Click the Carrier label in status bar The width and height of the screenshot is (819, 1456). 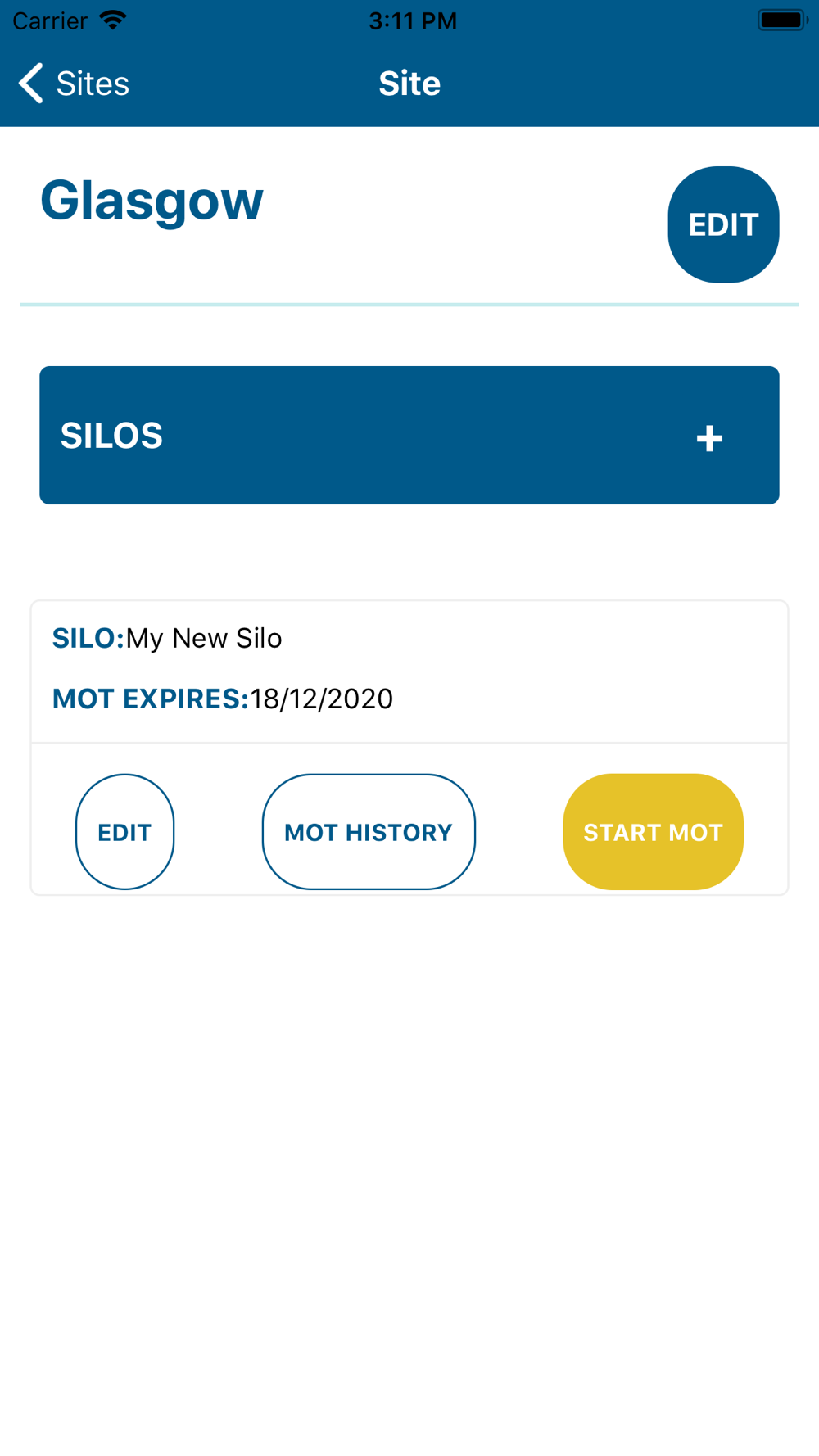point(50,20)
